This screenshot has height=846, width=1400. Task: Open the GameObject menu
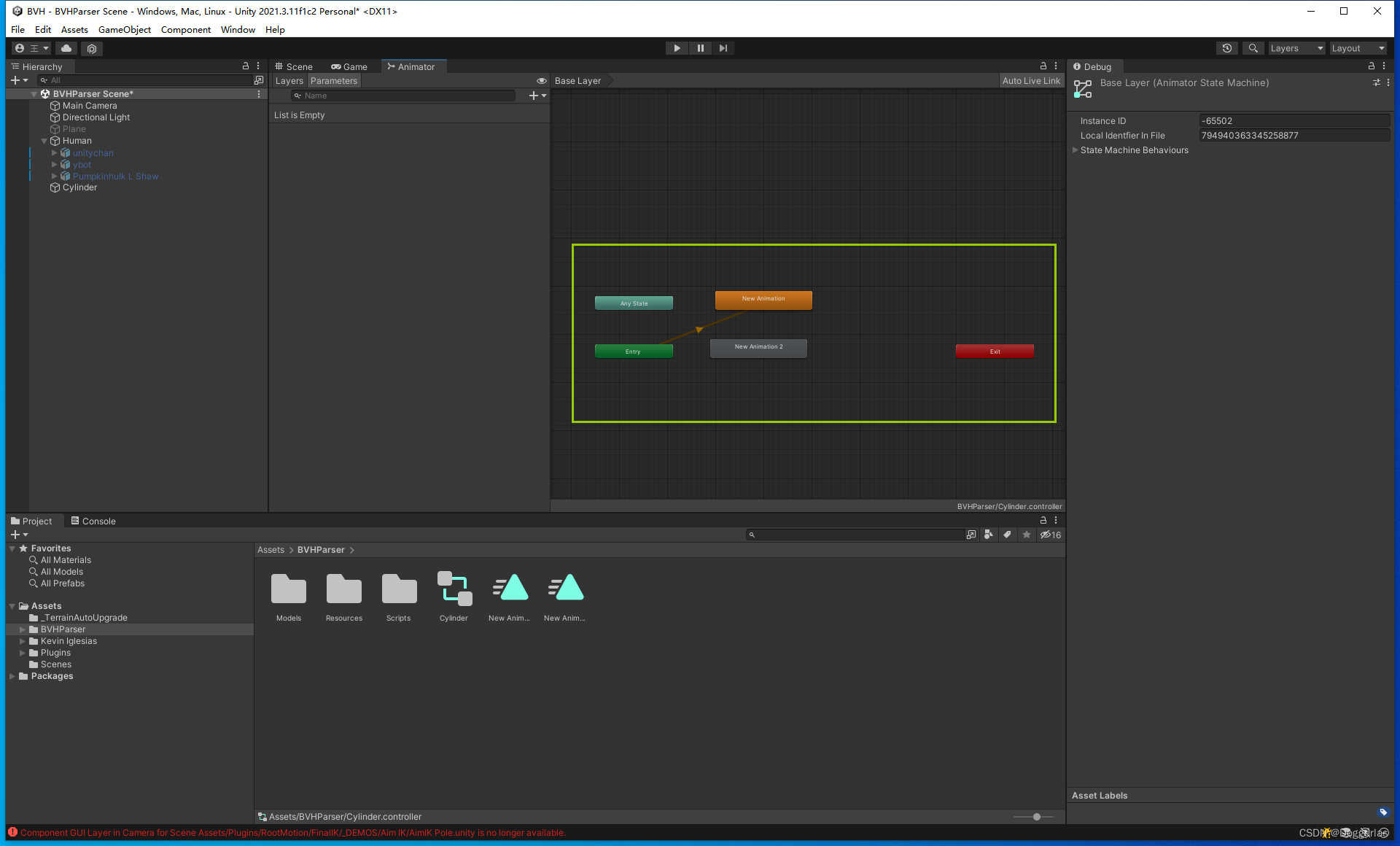(x=124, y=30)
